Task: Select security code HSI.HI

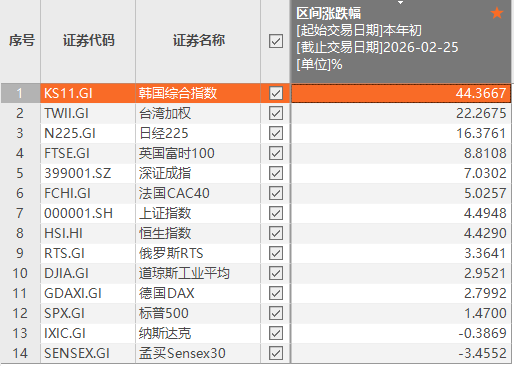Action: [x=63, y=233]
